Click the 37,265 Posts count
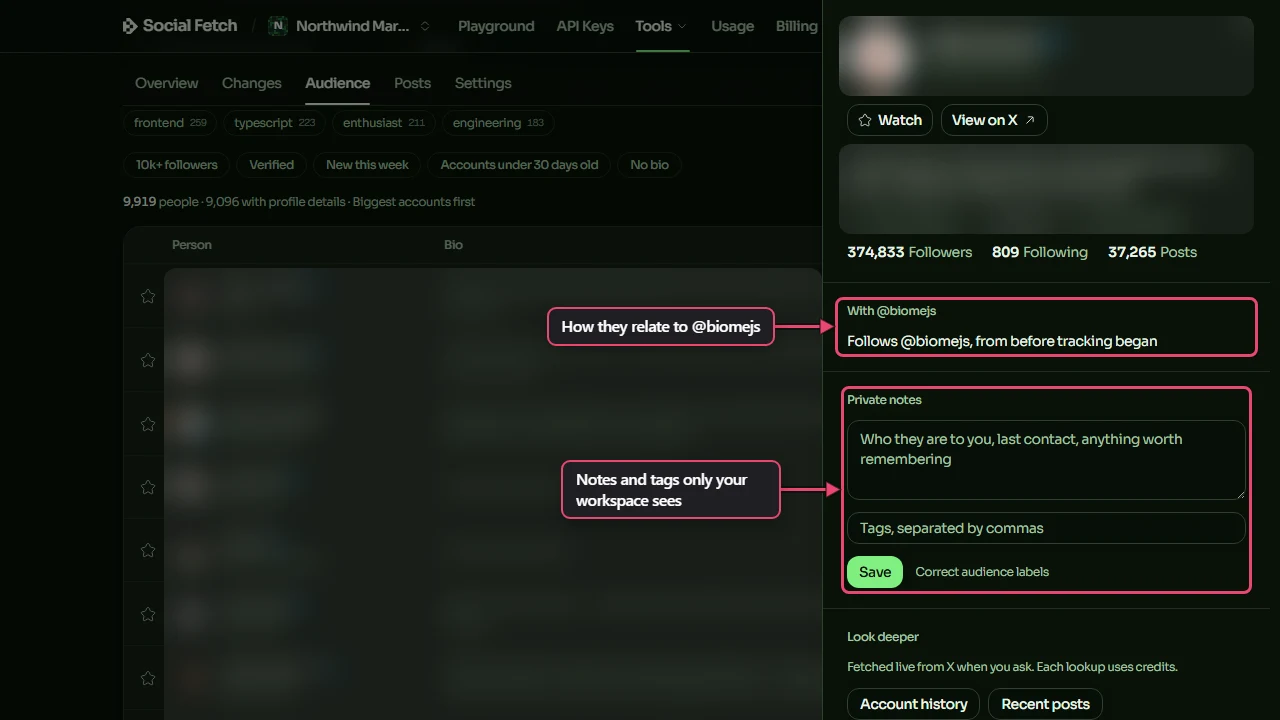Image resolution: width=1280 pixels, height=720 pixels. pos(1152,252)
